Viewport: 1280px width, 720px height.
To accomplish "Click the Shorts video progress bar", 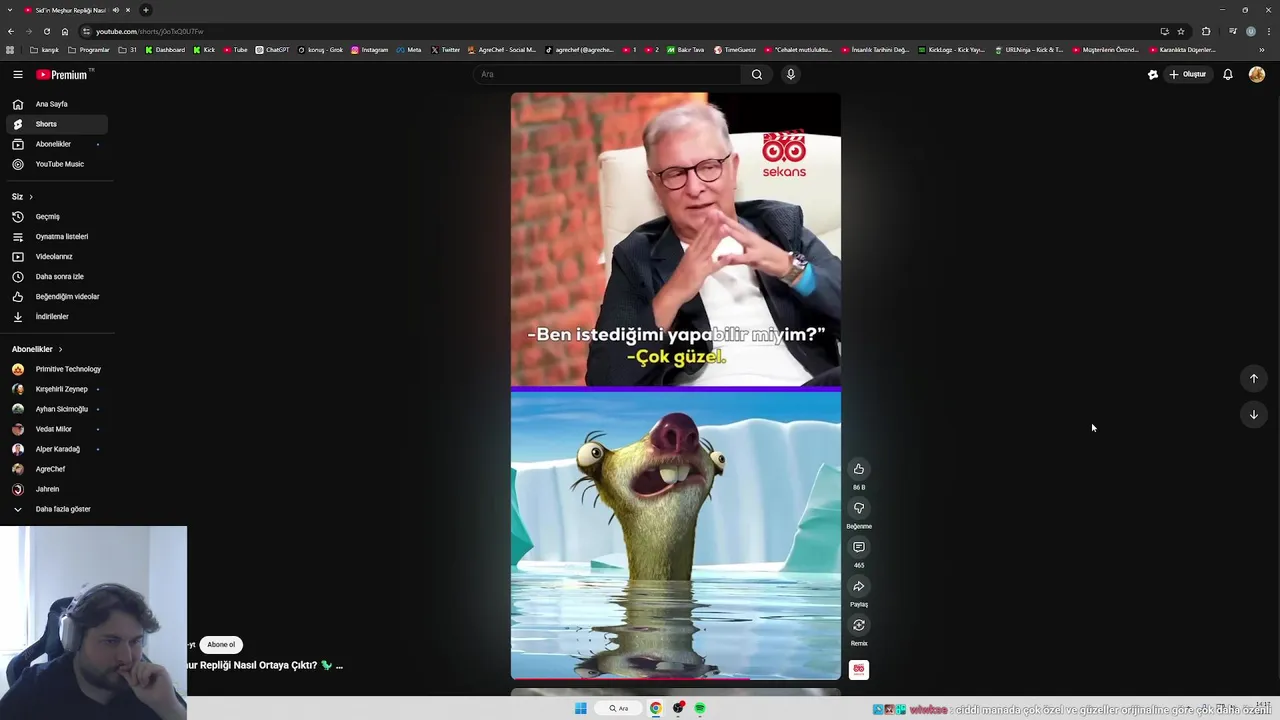I will (x=676, y=678).
